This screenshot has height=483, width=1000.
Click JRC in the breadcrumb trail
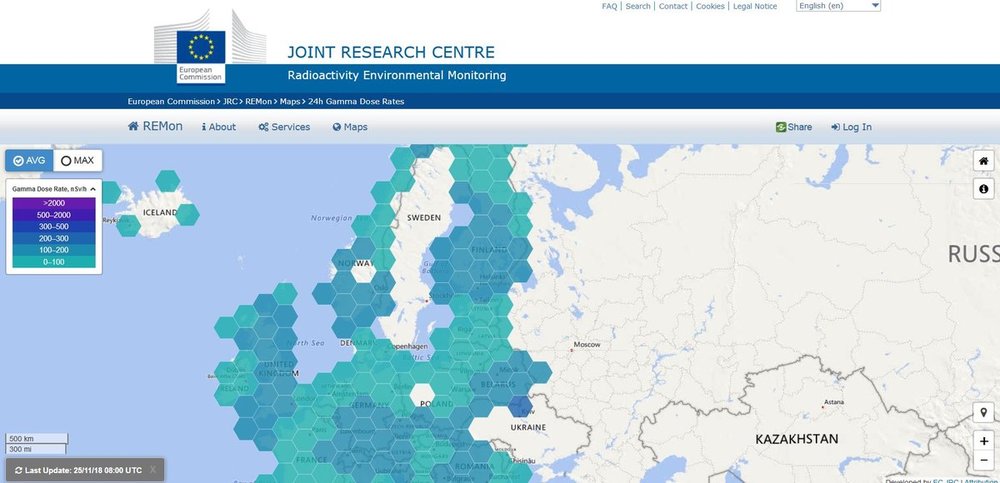pyautogui.click(x=228, y=101)
